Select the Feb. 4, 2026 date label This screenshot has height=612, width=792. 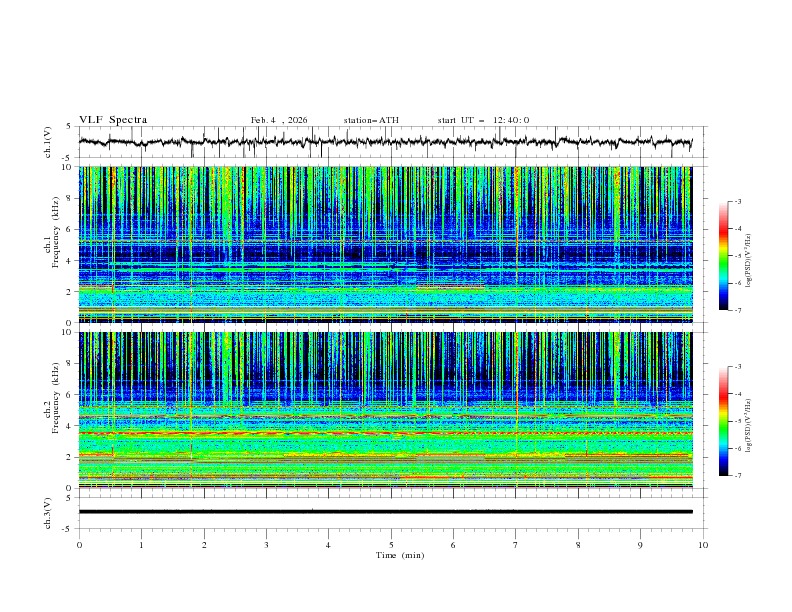(279, 120)
